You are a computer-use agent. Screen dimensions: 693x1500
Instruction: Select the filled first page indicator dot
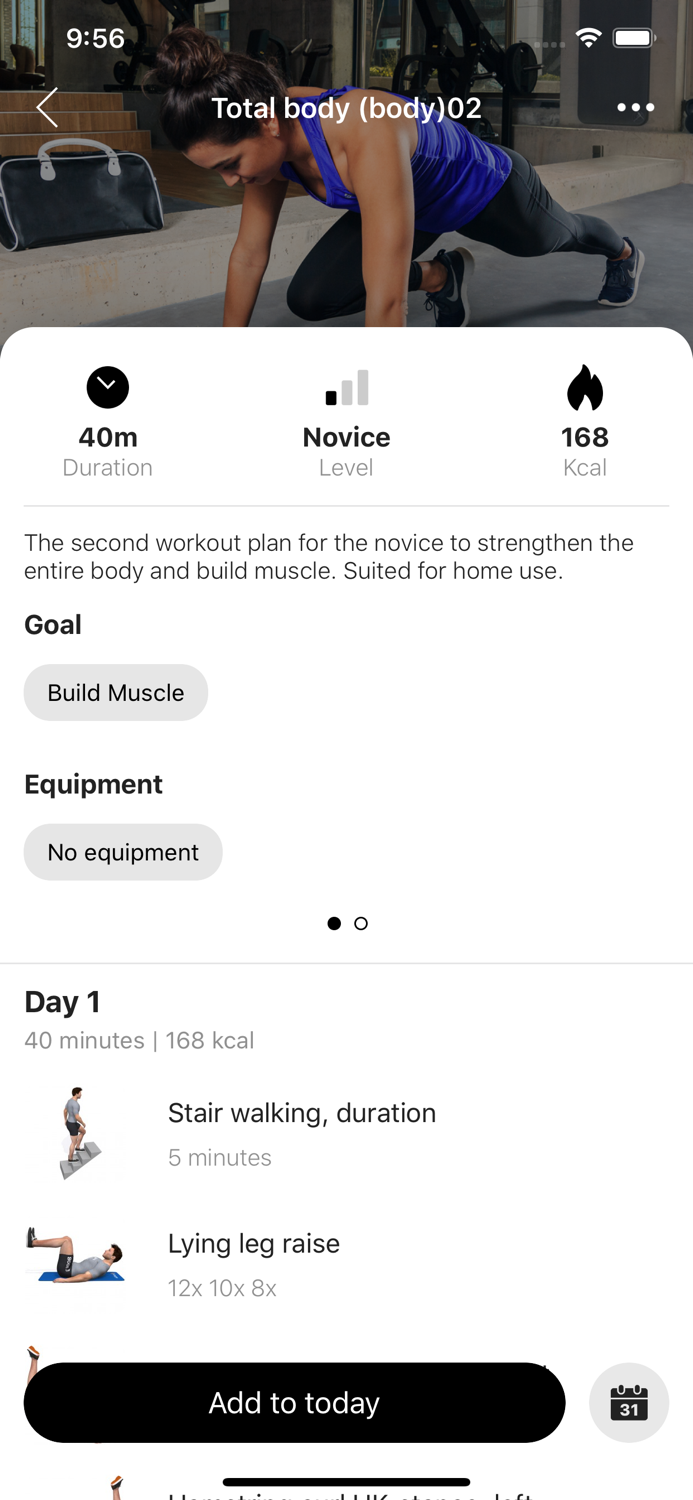(333, 923)
